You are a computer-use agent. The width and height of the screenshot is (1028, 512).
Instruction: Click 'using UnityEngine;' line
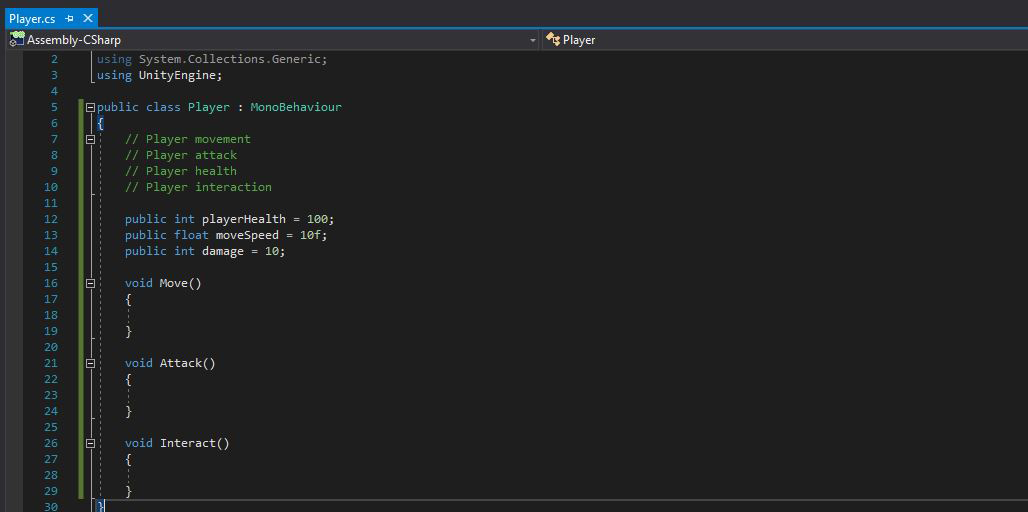click(160, 75)
